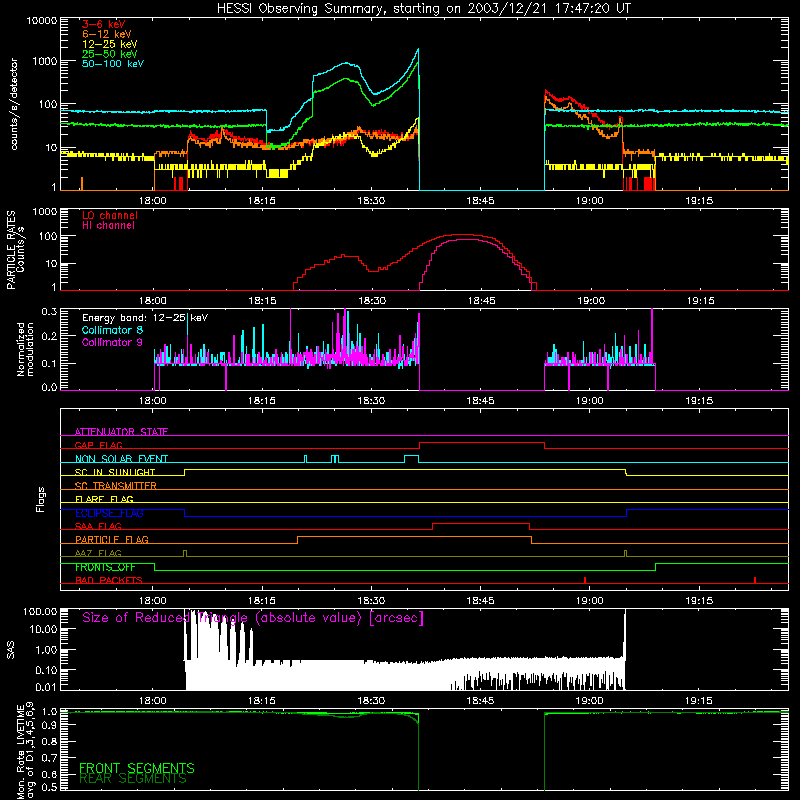Click the 'Flags' vertical axis label
This screenshot has width=800, height=800.
[41, 499]
